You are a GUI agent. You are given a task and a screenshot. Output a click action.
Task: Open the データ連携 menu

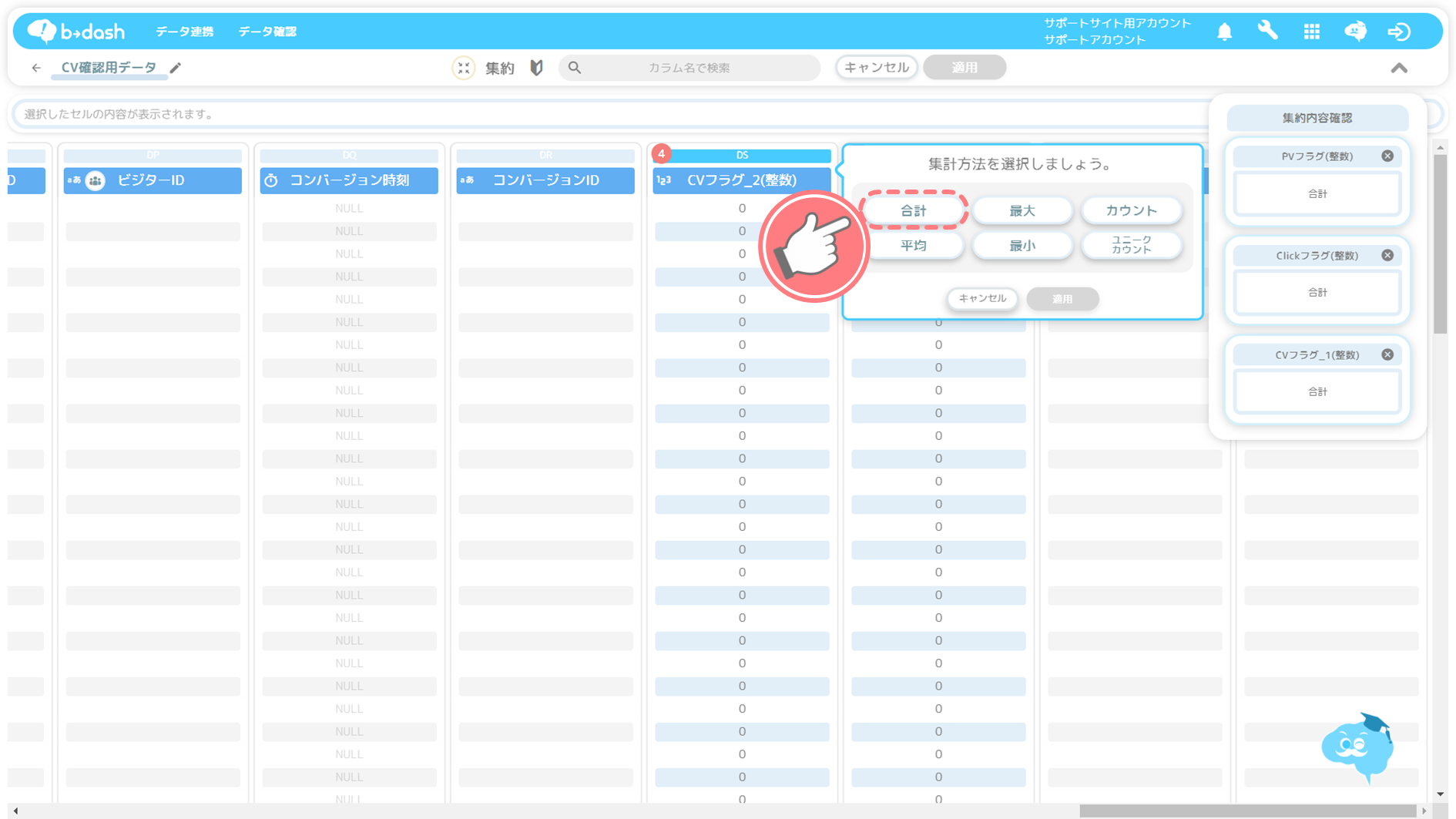click(x=184, y=32)
